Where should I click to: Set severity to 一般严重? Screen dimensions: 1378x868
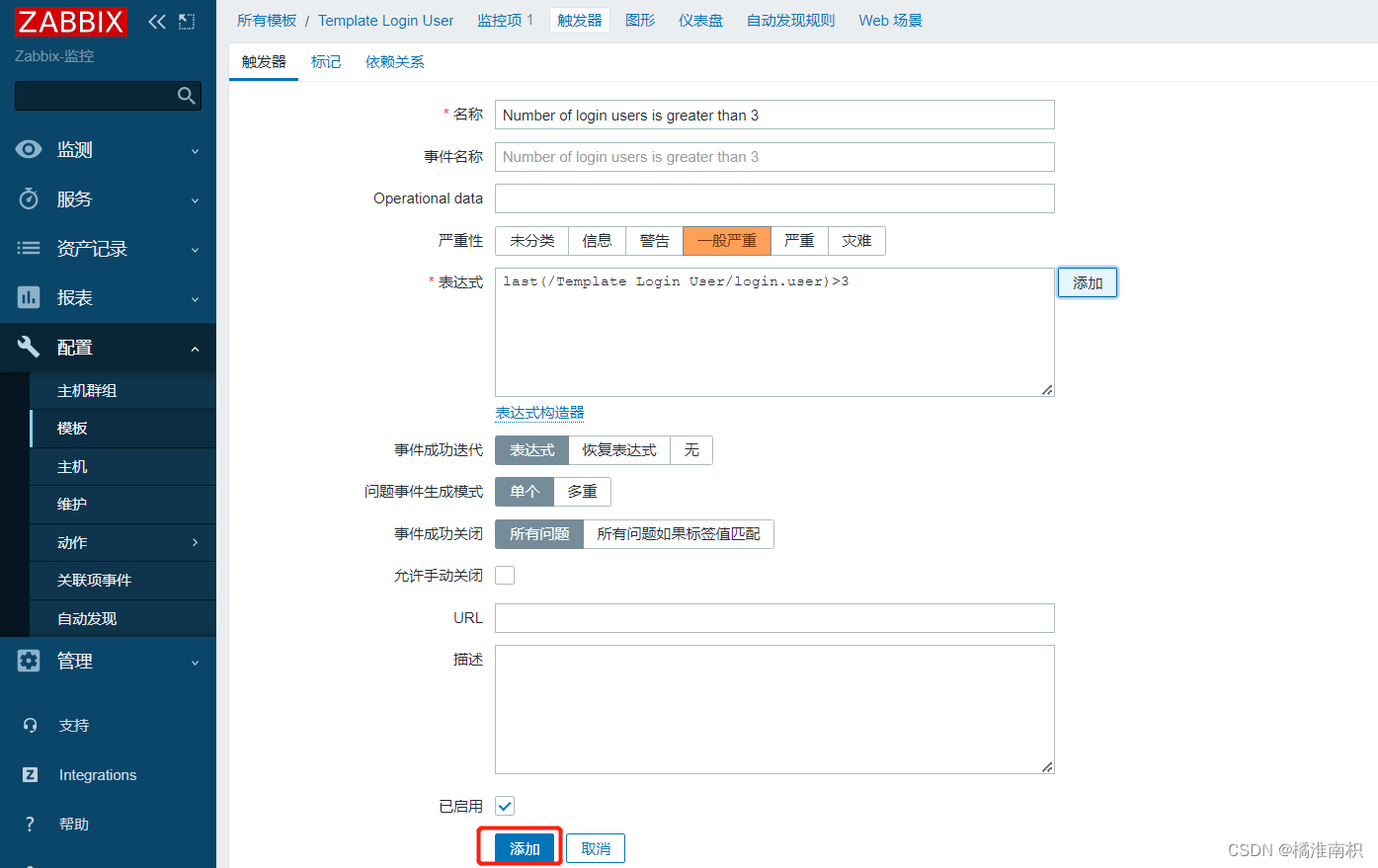coord(727,240)
